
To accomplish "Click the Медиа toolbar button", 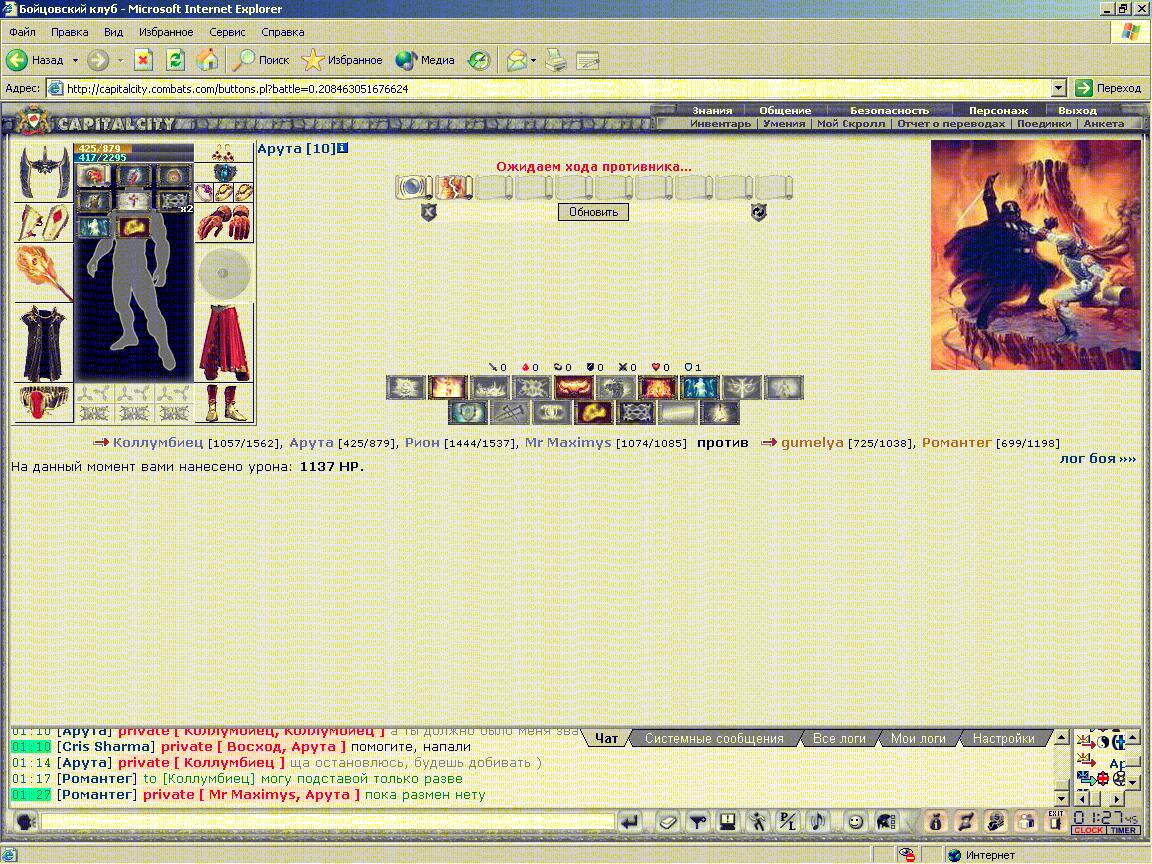I will 425,60.
